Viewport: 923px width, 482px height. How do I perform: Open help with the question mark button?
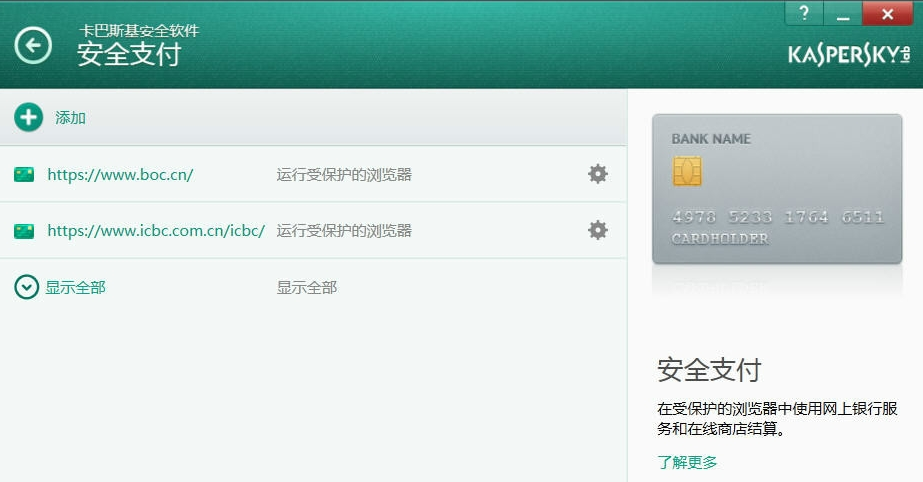[x=804, y=13]
